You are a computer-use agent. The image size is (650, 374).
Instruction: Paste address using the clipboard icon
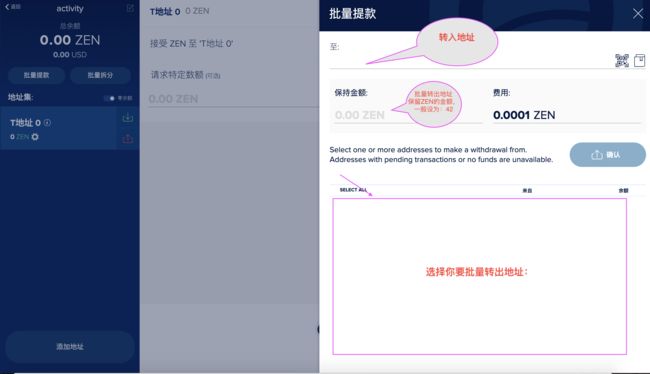coord(640,61)
